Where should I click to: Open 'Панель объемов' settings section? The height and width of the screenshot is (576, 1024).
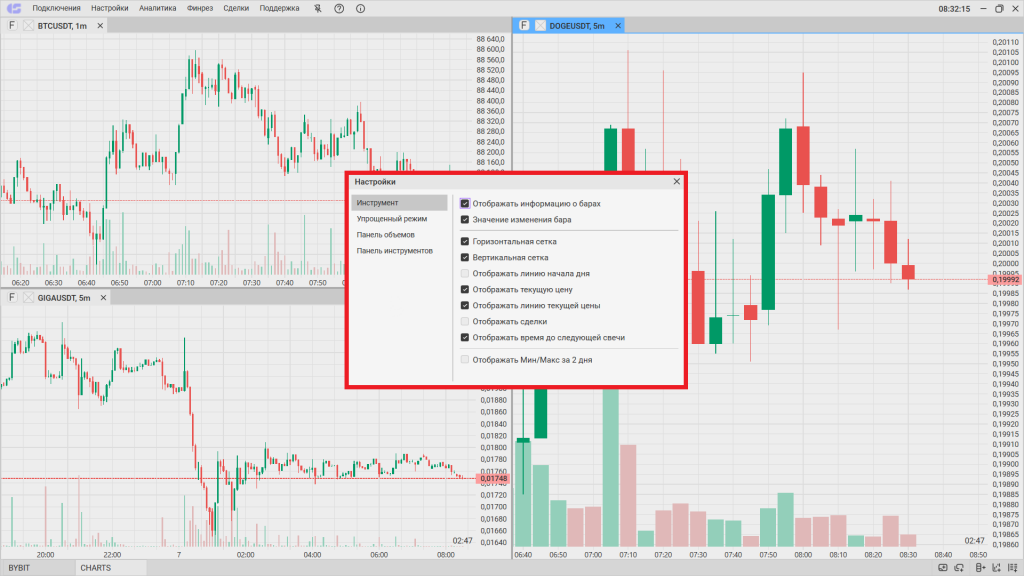pyautogui.click(x=385, y=234)
